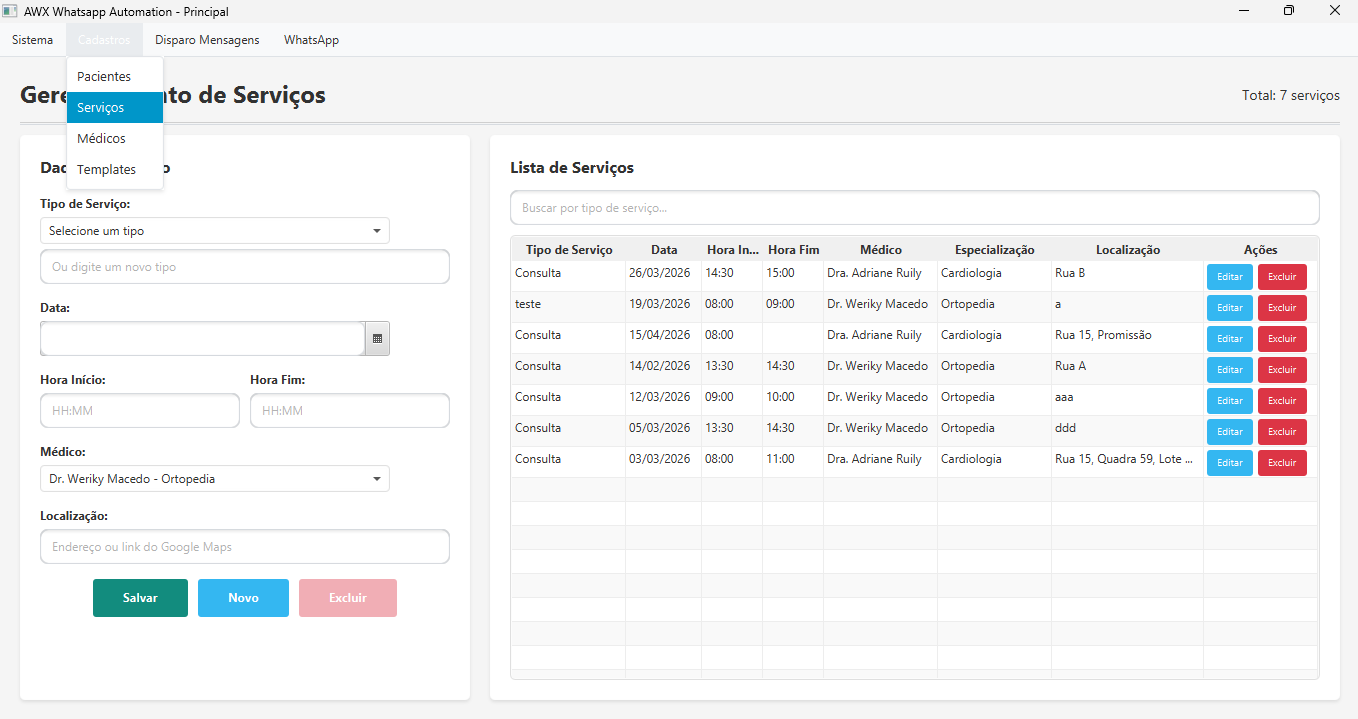
Task: Click the Localização address input
Action: click(244, 547)
